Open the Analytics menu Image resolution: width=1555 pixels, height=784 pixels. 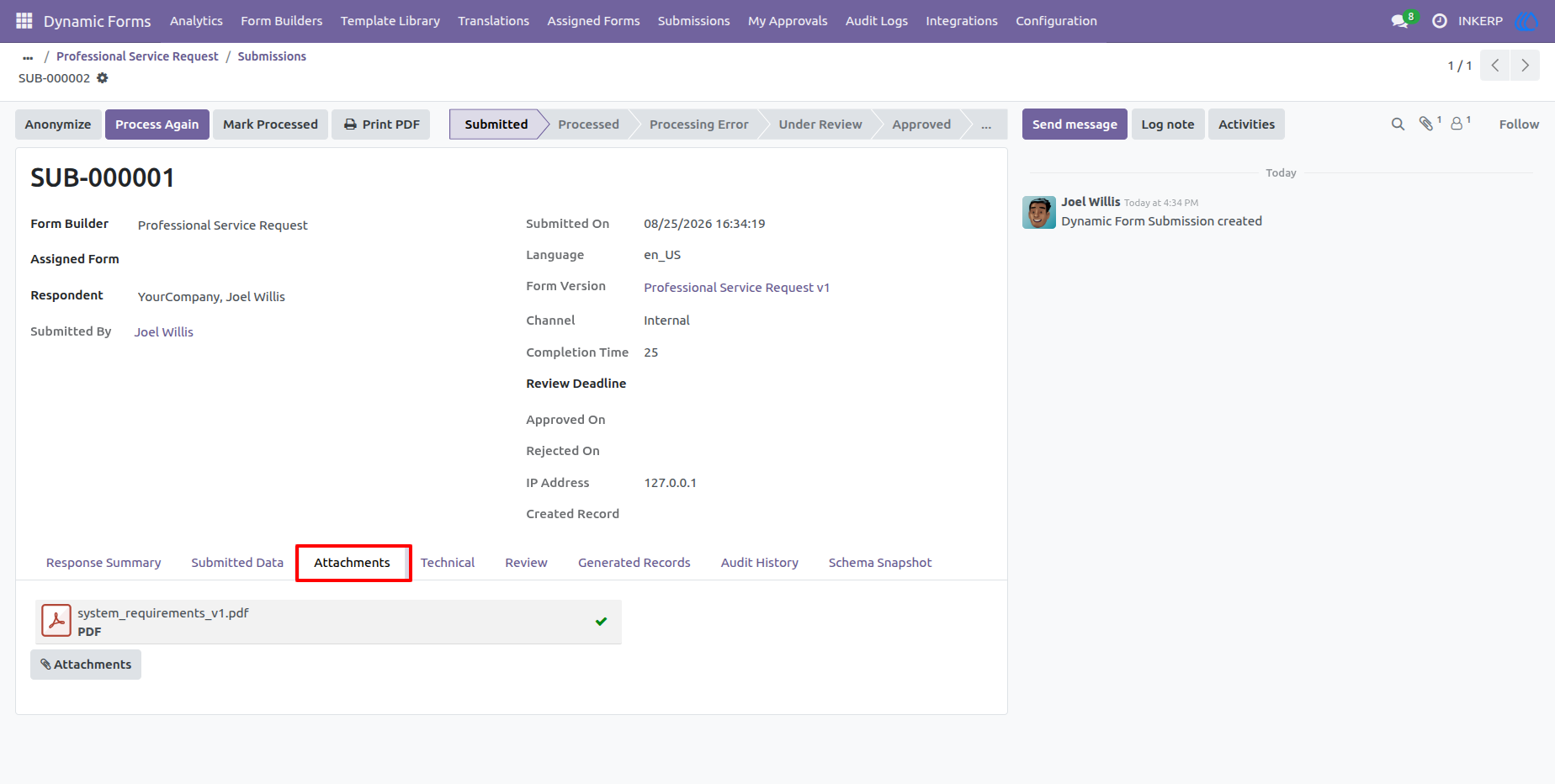196,21
